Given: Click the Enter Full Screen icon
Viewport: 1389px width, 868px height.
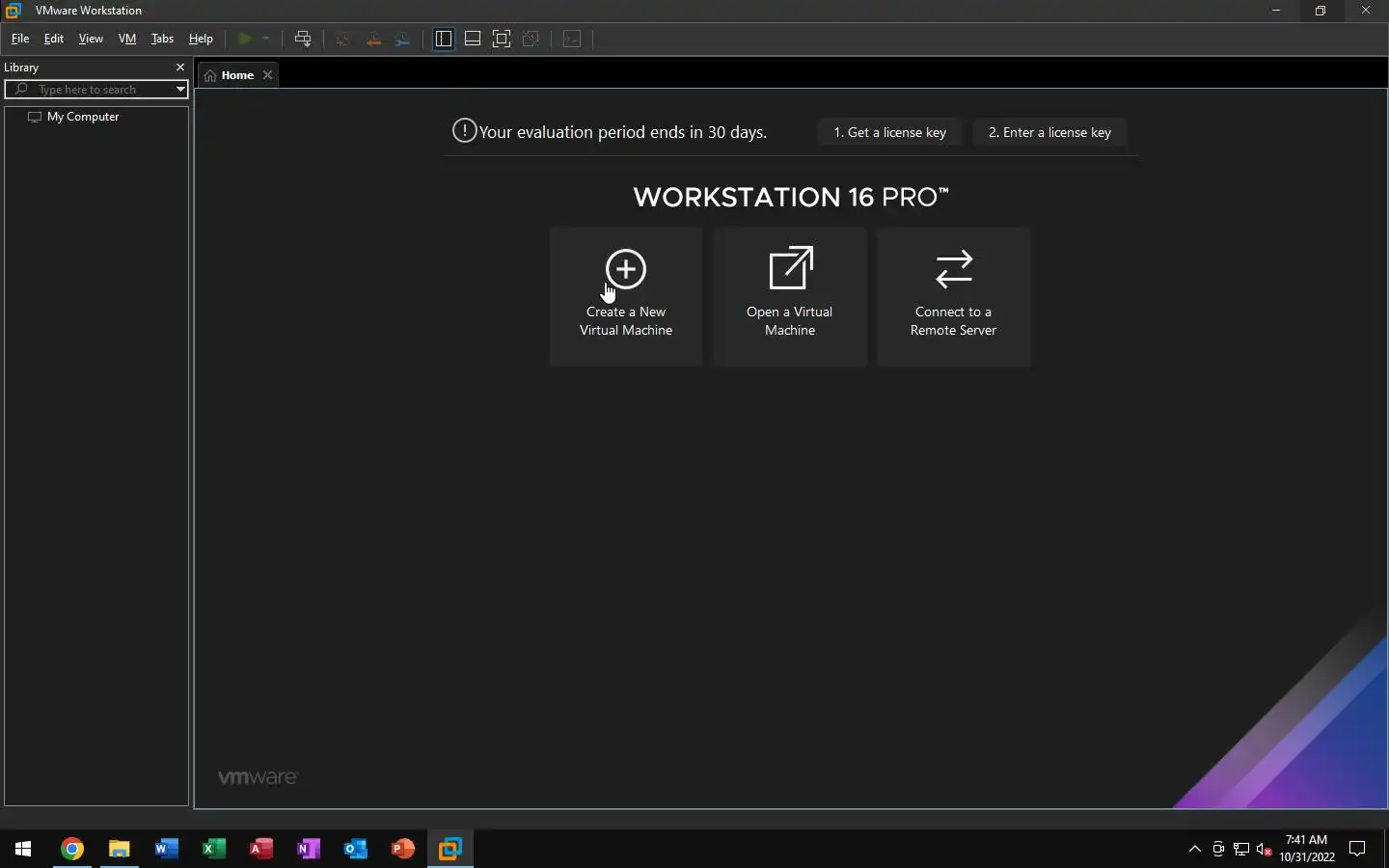Looking at the screenshot, I should [x=502, y=39].
